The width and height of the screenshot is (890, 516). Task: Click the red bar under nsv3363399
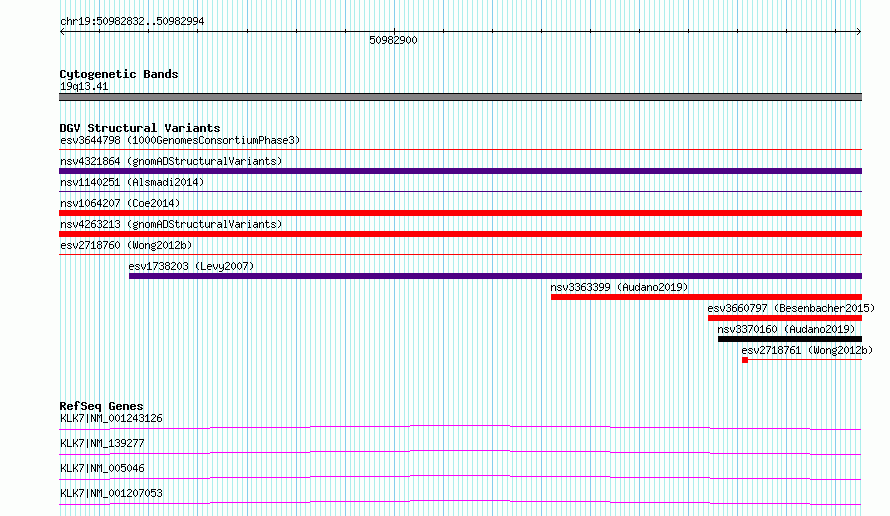click(707, 297)
